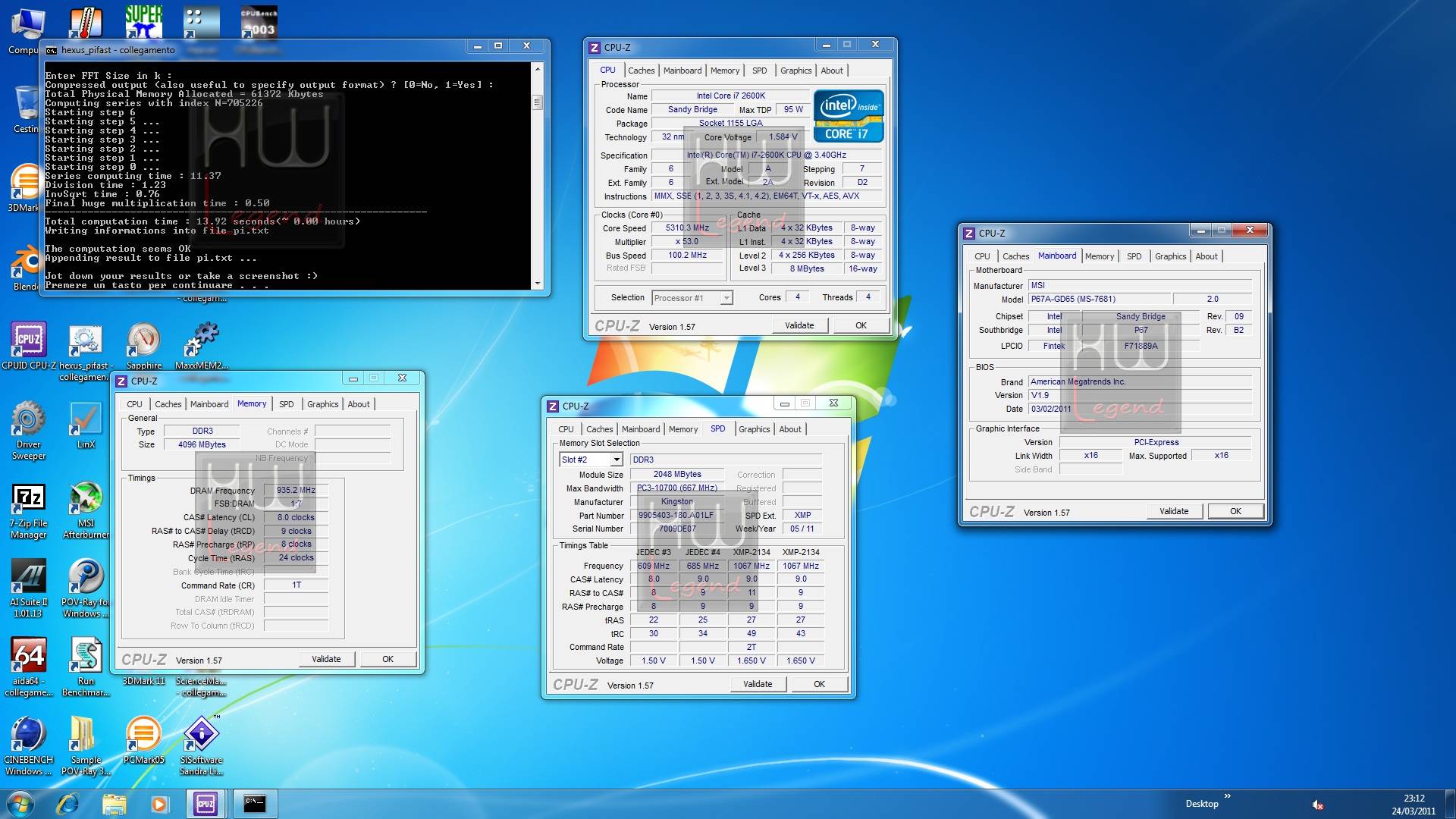1456x819 pixels.
Task: Click the volume icon in system tray
Action: [1317, 805]
